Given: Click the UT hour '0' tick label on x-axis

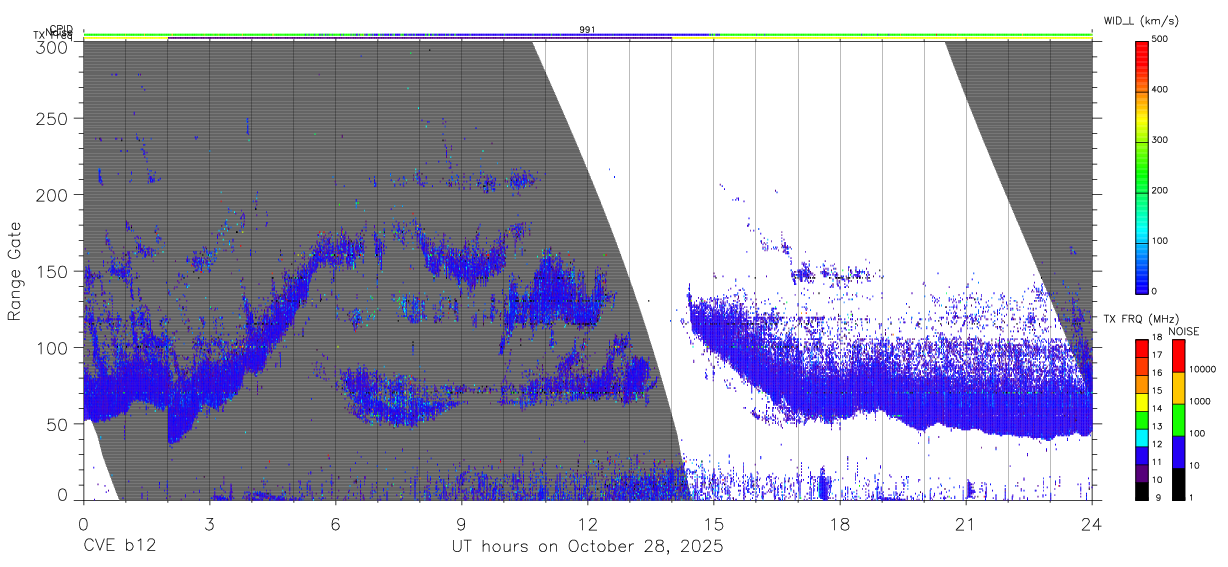Looking at the screenshot, I should [83, 523].
